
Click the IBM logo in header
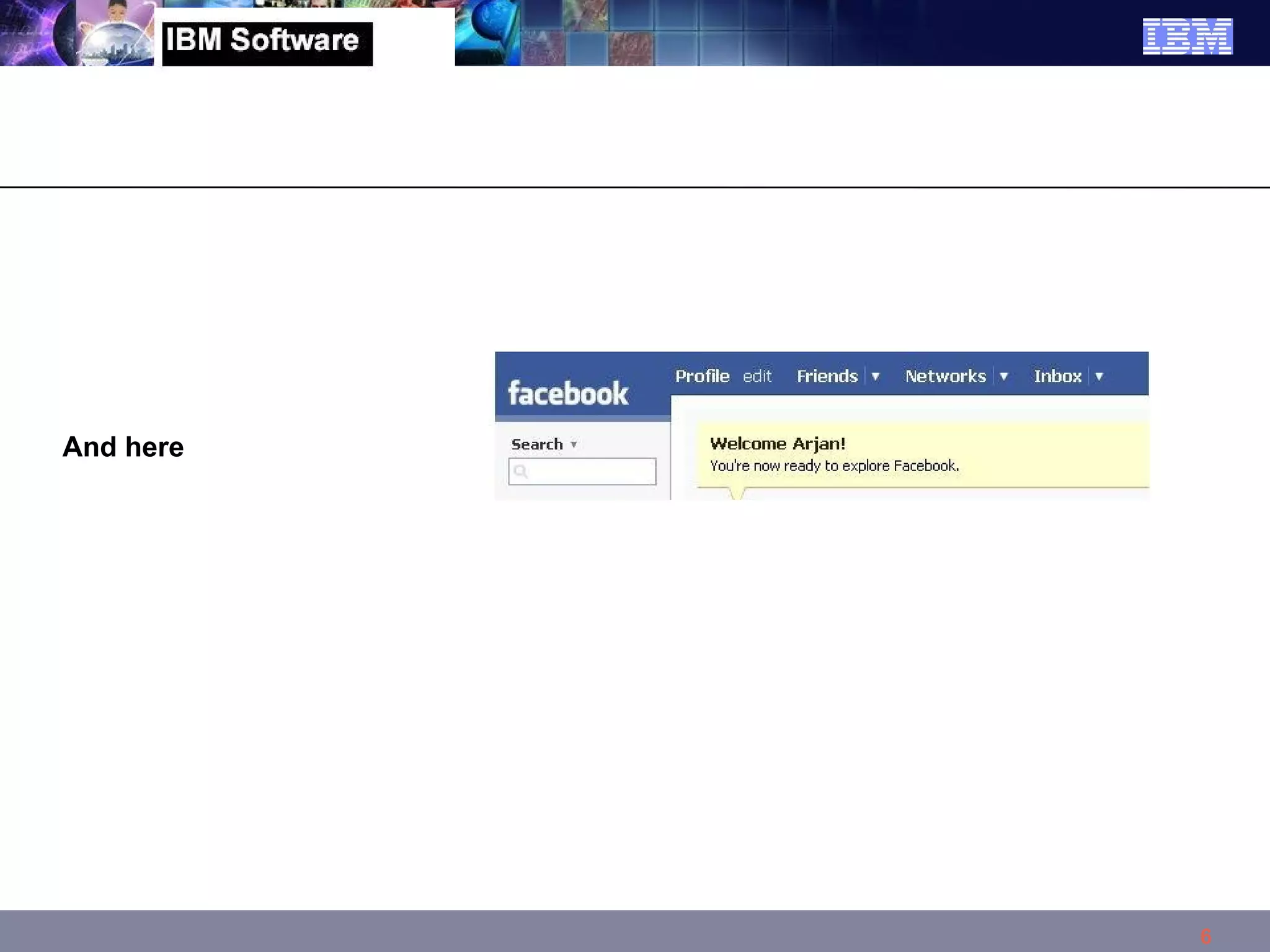pyautogui.click(x=1187, y=36)
